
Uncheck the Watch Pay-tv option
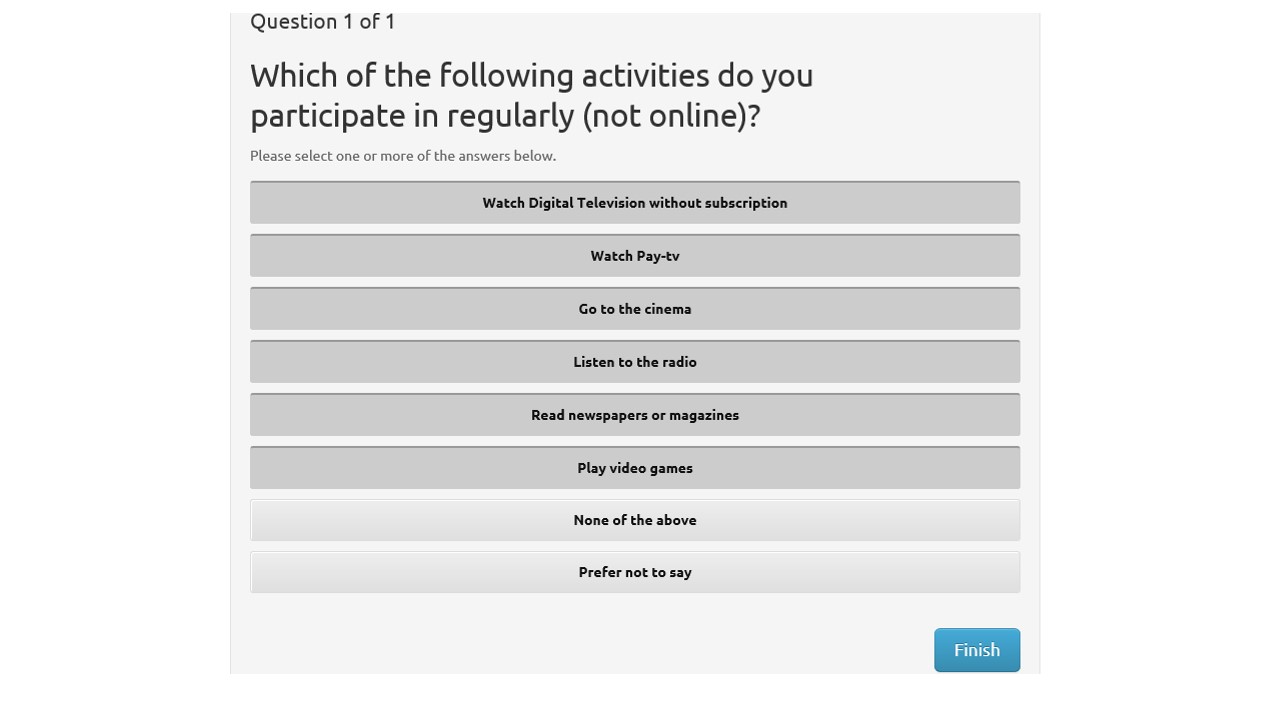tap(634, 256)
